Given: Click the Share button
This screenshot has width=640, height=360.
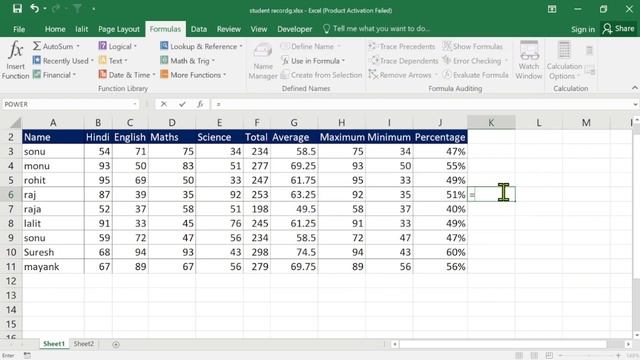Looking at the screenshot, I should pyautogui.click(x=619, y=29).
